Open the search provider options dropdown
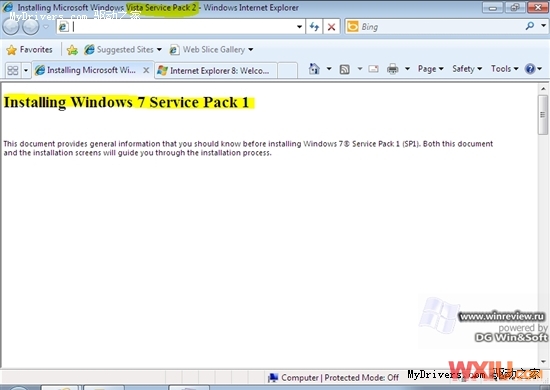The image size is (550, 390). click(543, 26)
